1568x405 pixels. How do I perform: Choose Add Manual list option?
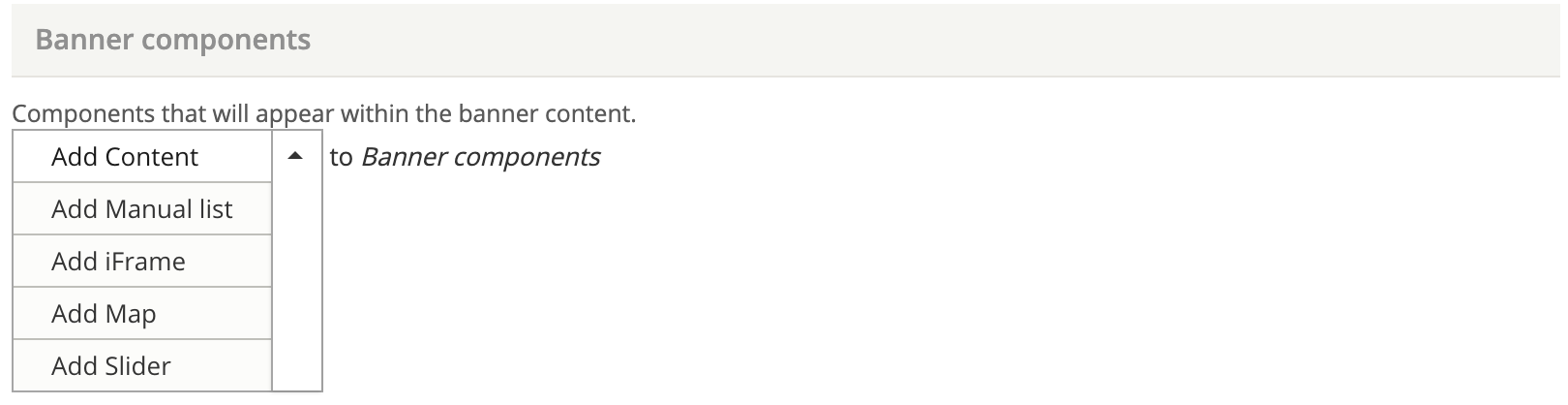click(141, 209)
